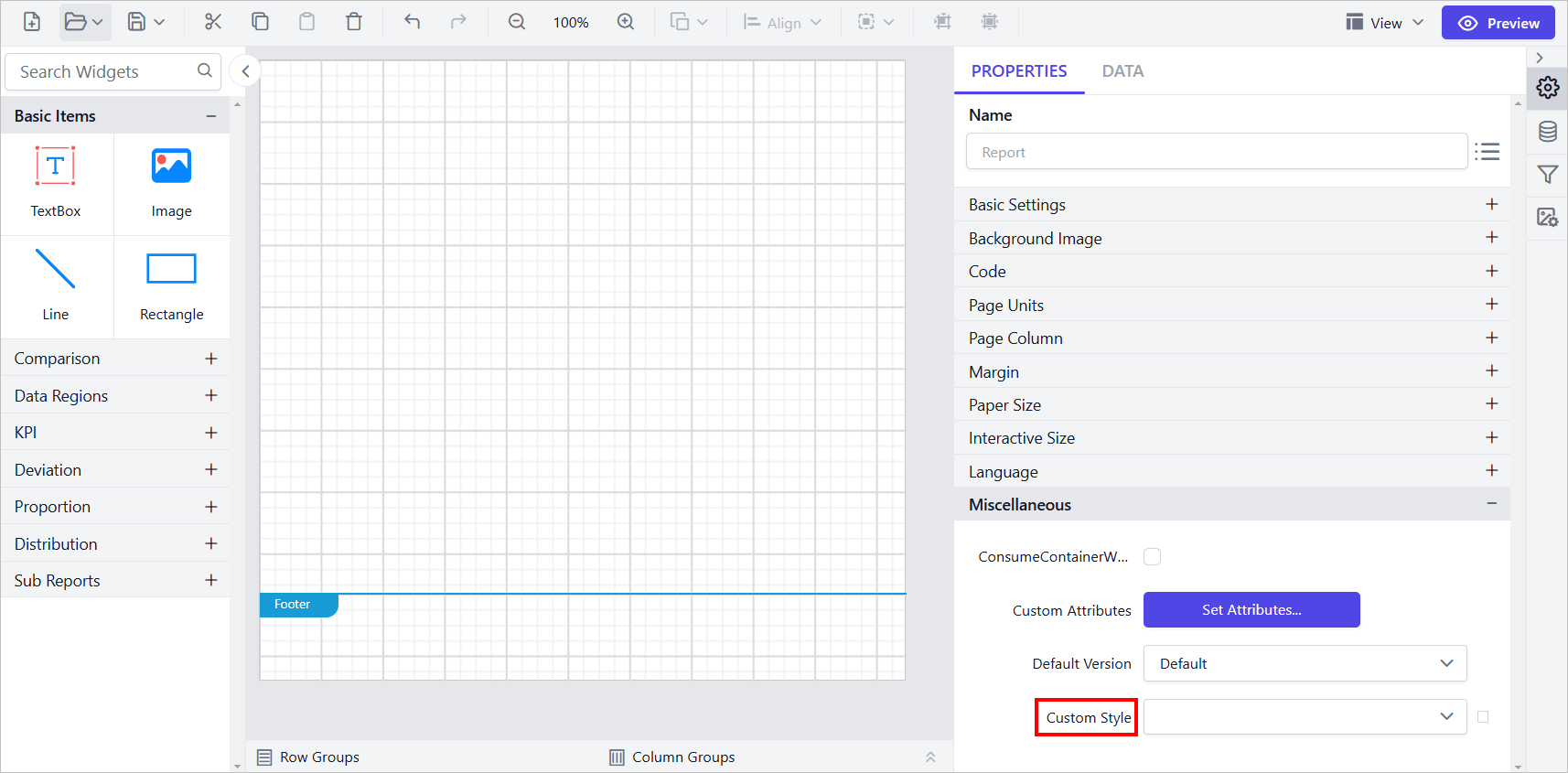This screenshot has width=1568, height=773.
Task: Select the Rectangle widget
Action: tap(172, 286)
